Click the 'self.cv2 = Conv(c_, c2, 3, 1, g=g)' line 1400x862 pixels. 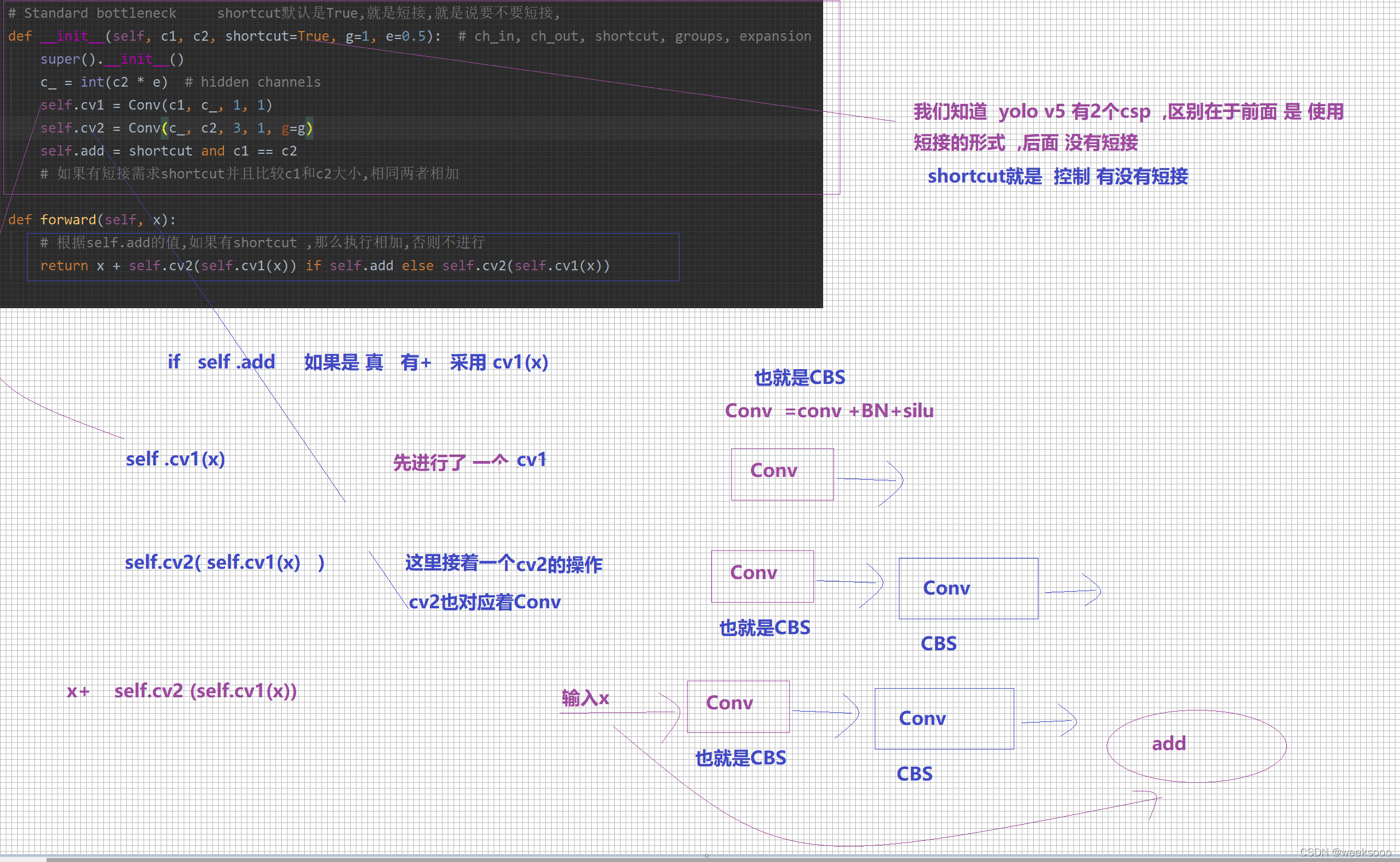pyautogui.click(x=177, y=128)
